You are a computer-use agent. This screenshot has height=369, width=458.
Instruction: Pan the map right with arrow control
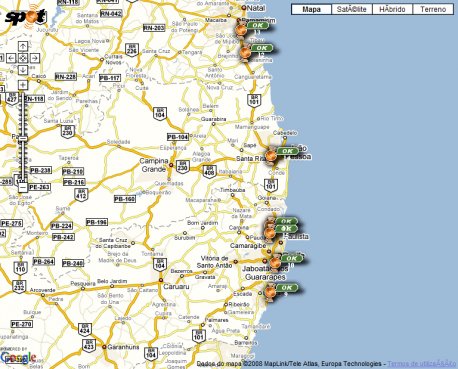[x=35, y=58]
